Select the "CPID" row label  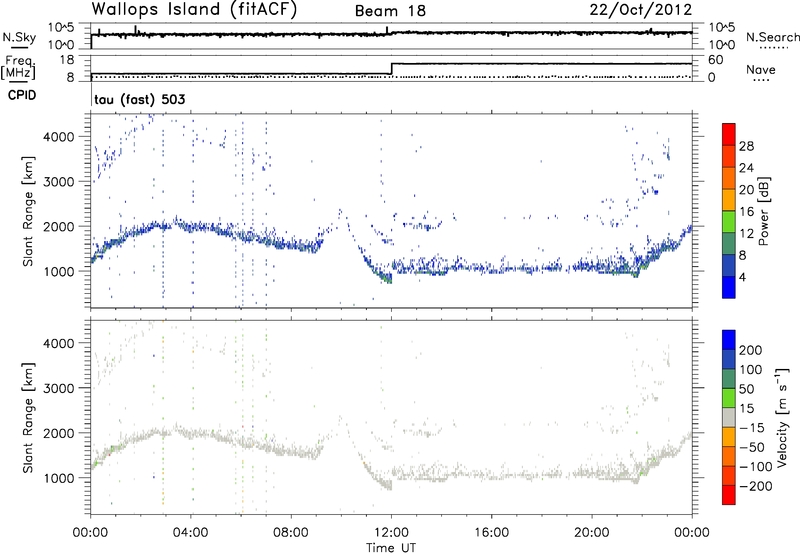pyautogui.click(x=22, y=95)
